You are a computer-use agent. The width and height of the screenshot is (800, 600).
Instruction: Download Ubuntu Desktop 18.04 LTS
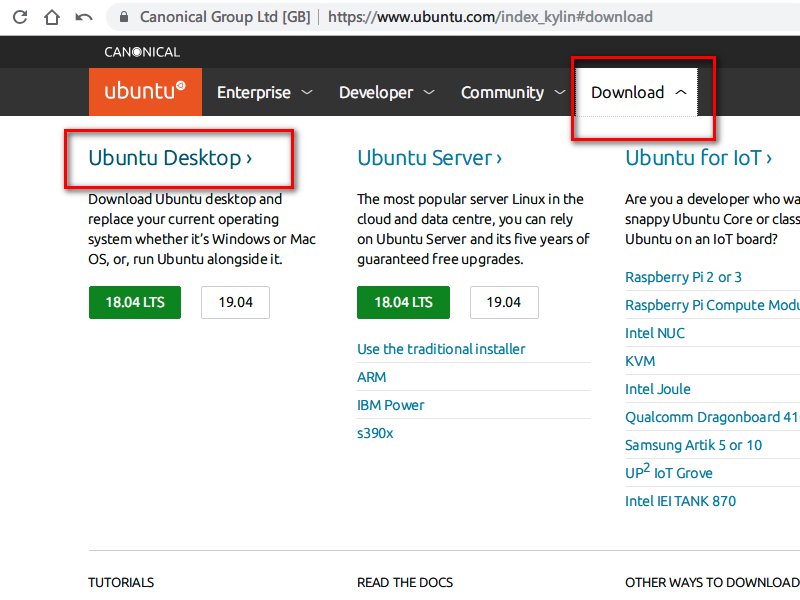(x=135, y=303)
